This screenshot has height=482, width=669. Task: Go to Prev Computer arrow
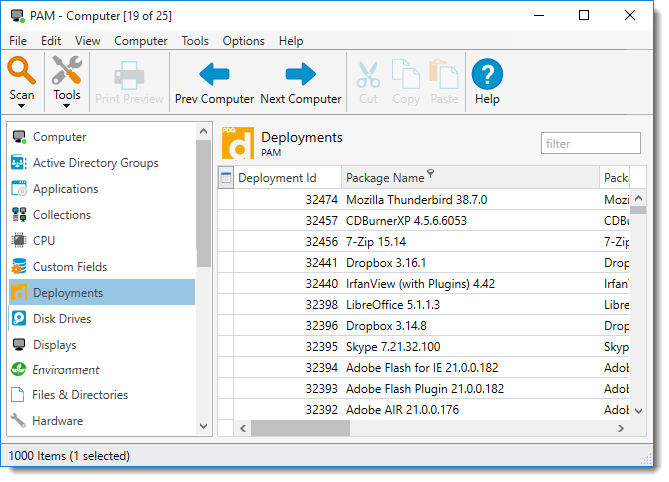(x=214, y=75)
